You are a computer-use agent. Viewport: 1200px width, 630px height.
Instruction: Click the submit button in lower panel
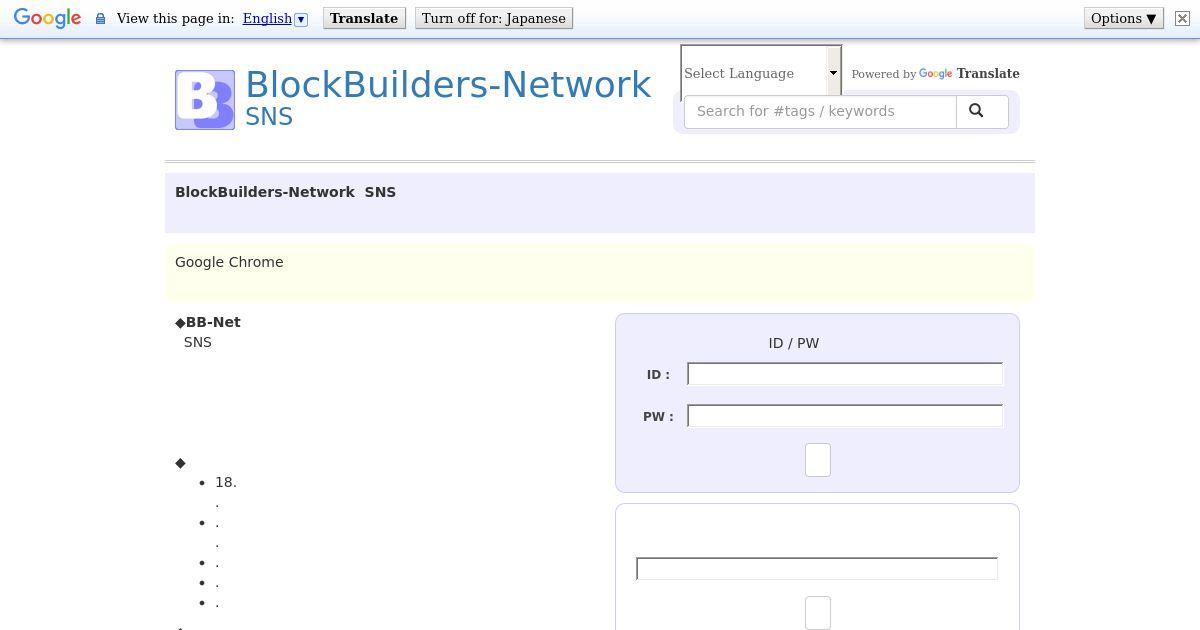tap(818, 613)
